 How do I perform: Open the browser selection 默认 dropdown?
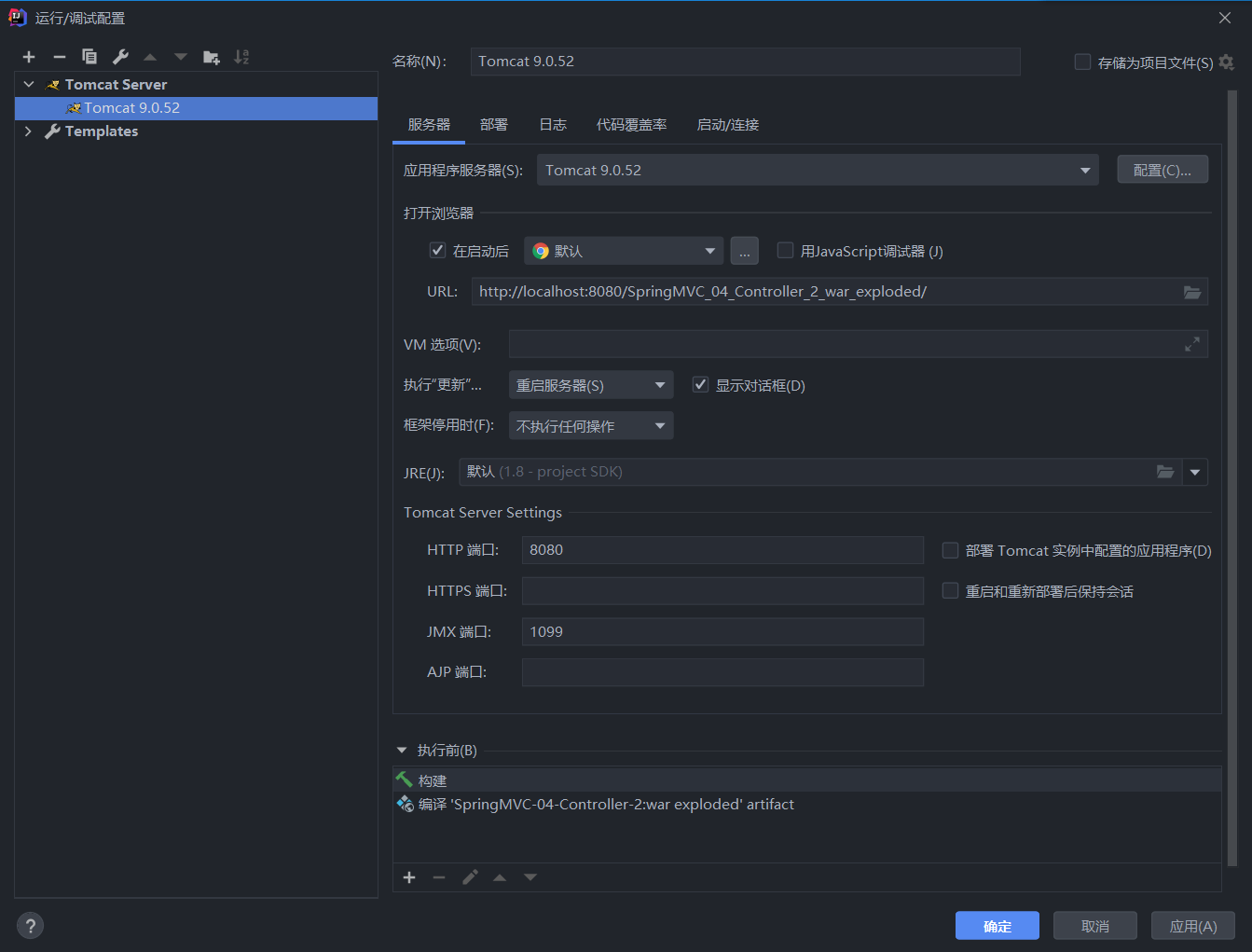(x=709, y=250)
